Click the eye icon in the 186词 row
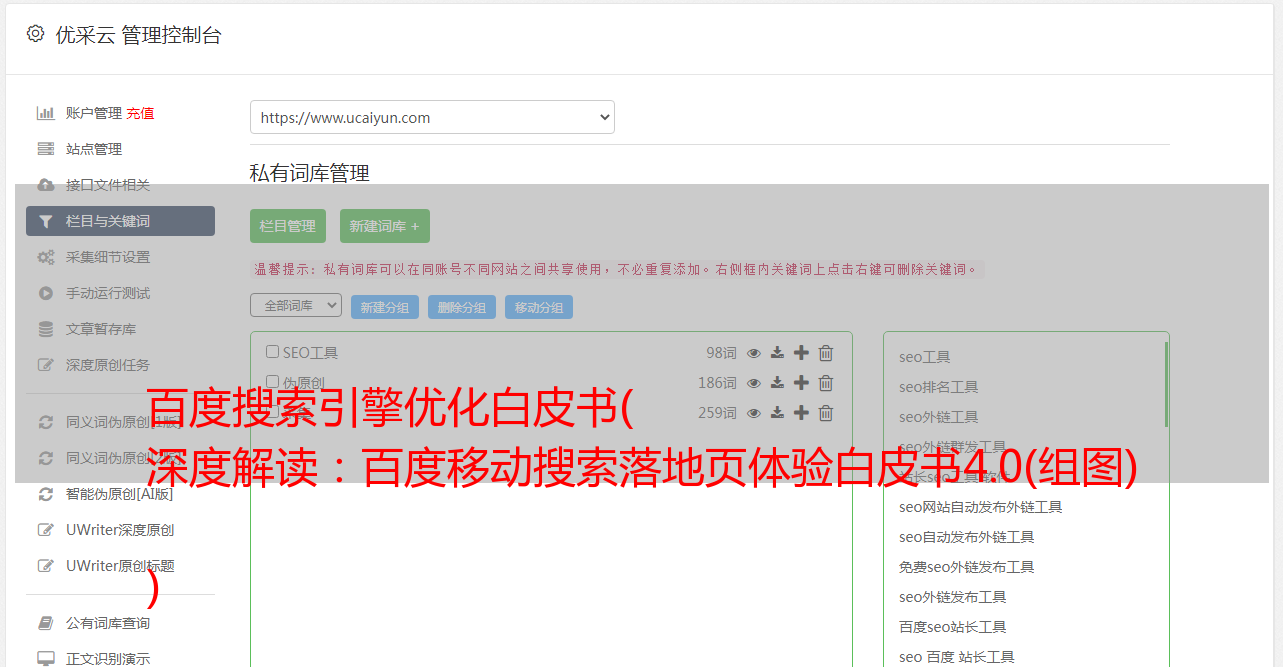The height and width of the screenshot is (667, 1283). (x=754, y=383)
